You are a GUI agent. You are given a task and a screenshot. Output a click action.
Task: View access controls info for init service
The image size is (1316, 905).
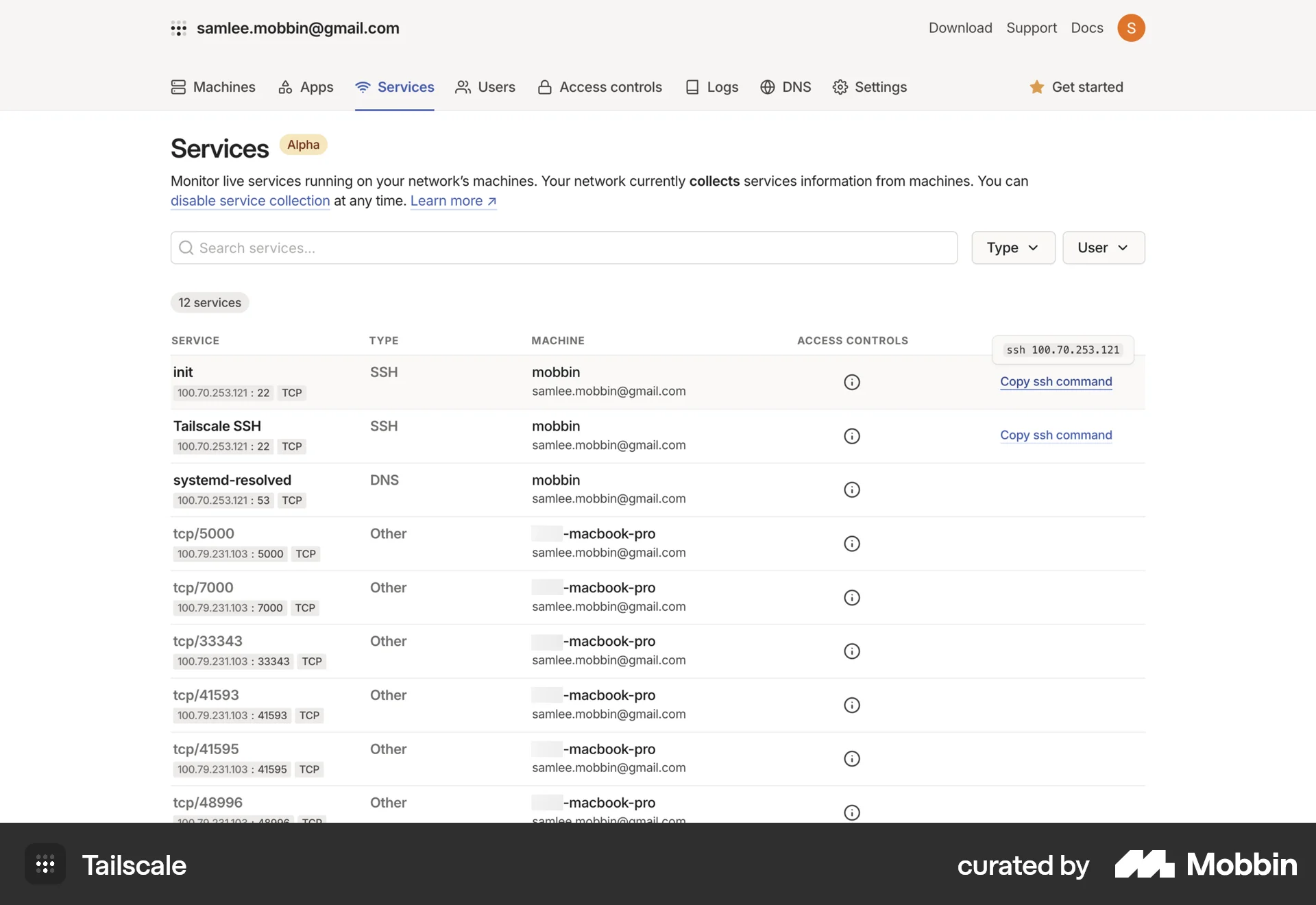(851, 382)
